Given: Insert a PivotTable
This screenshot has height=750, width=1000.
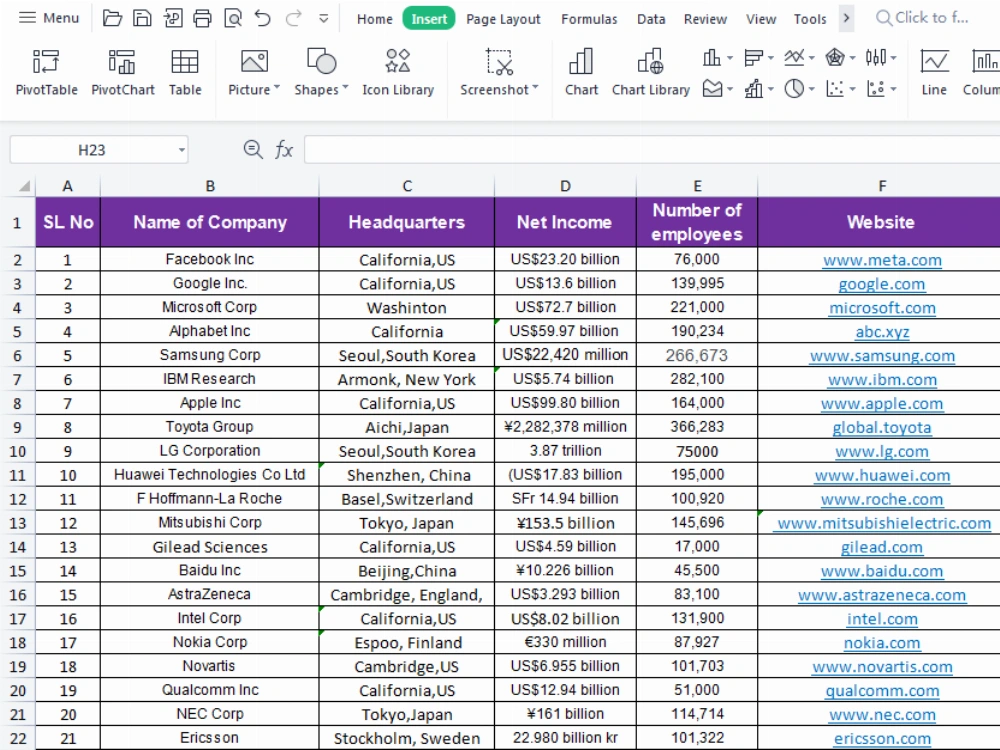Looking at the screenshot, I should click(47, 73).
